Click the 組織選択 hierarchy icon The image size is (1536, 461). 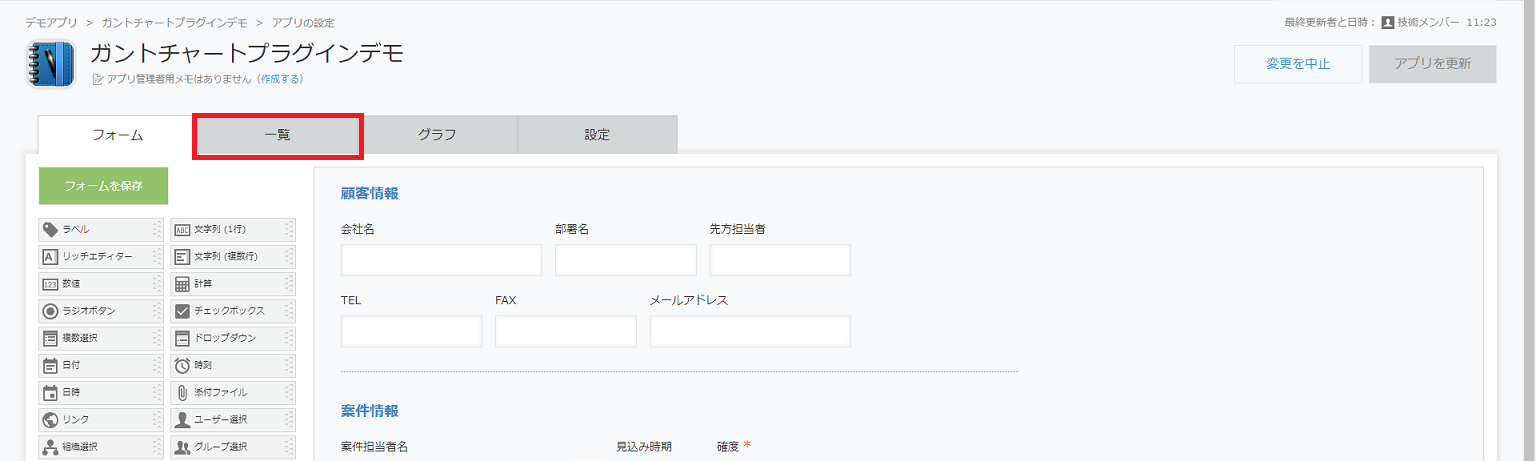(50, 446)
